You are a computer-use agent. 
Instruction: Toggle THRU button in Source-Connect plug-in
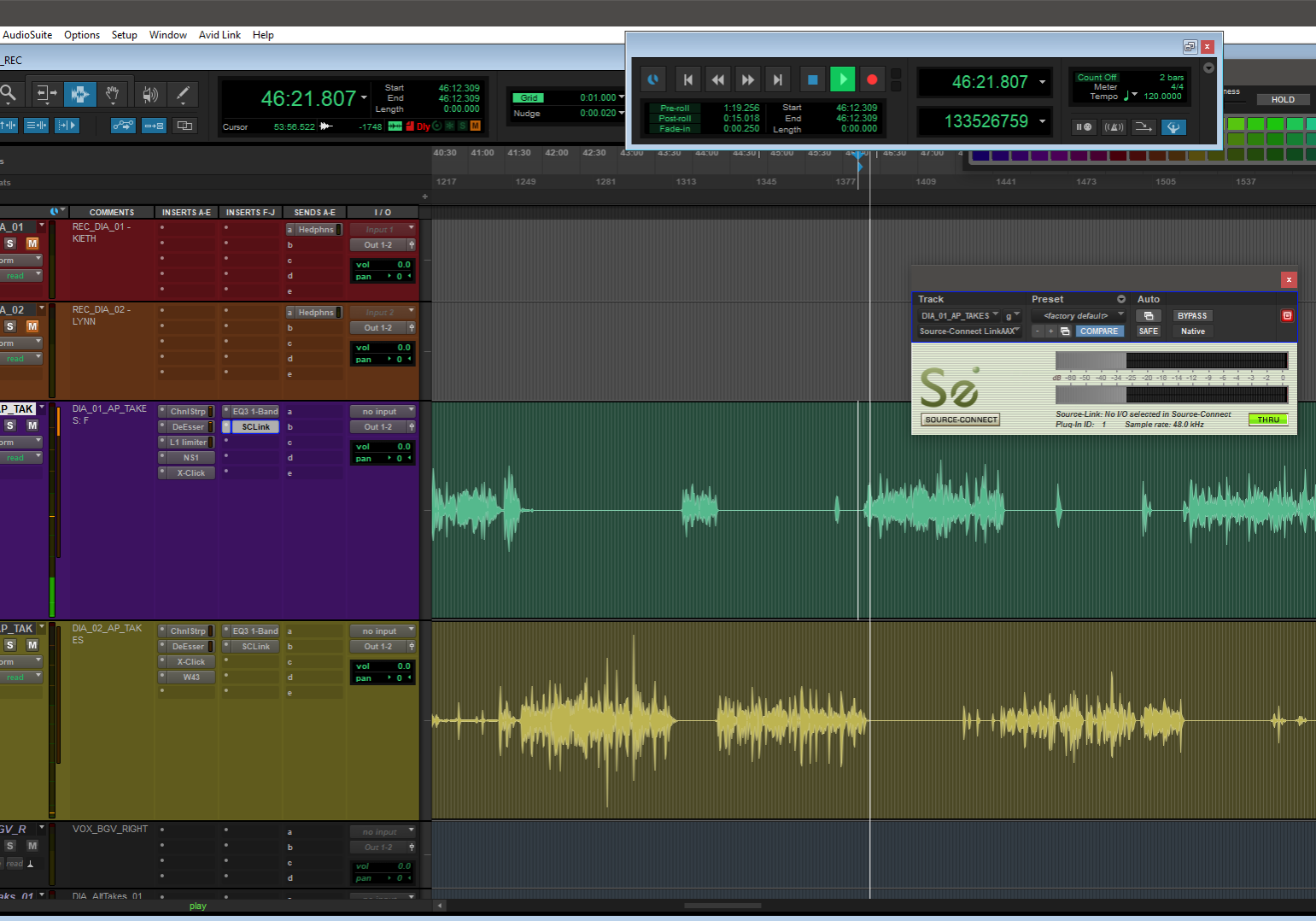1268,419
